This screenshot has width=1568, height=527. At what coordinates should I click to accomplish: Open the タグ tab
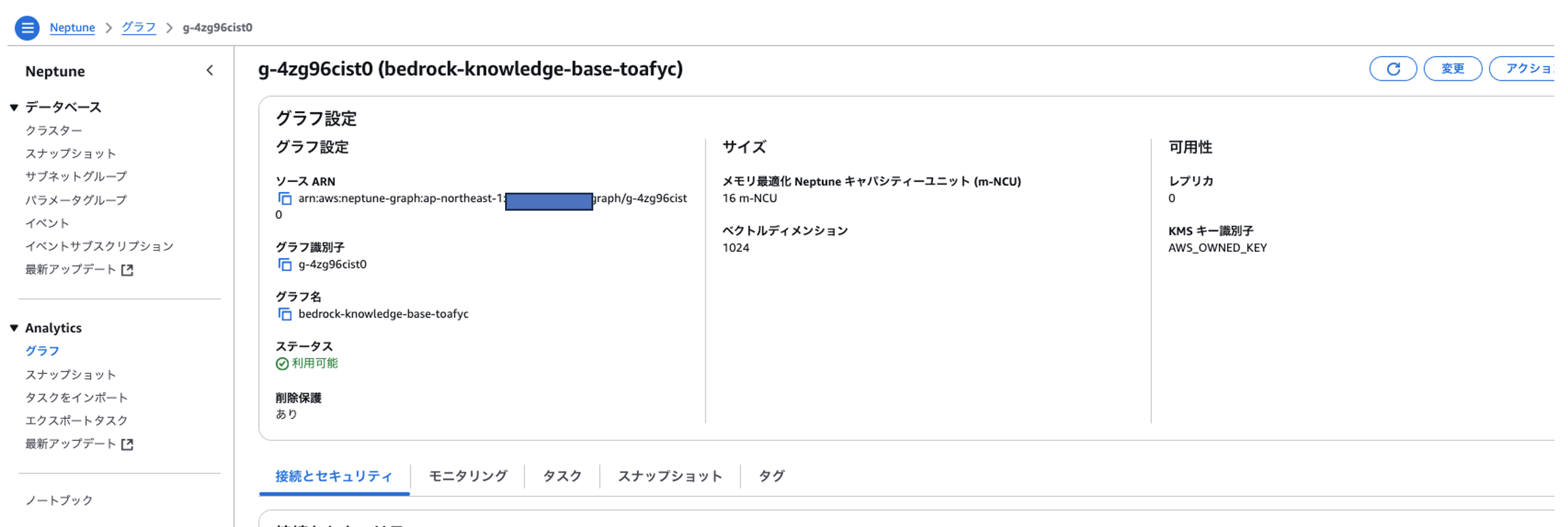[x=772, y=476]
